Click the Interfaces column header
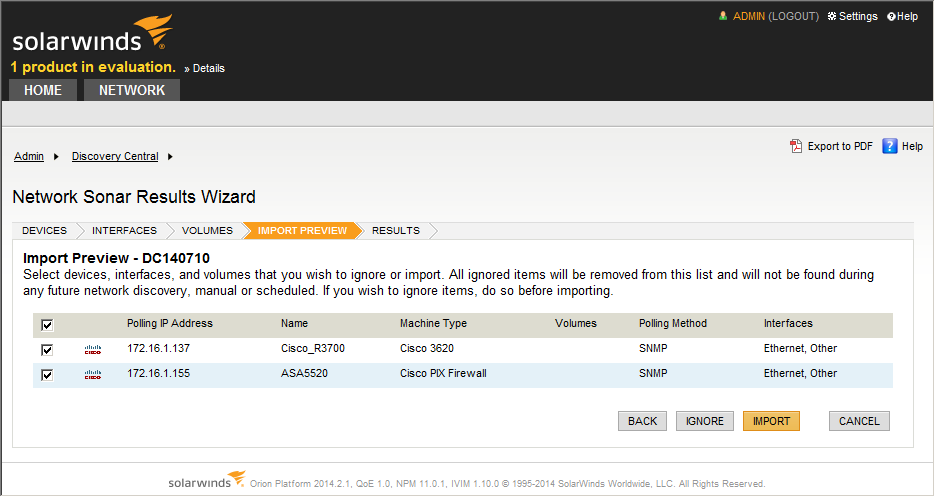935x497 pixels. coord(788,323)
